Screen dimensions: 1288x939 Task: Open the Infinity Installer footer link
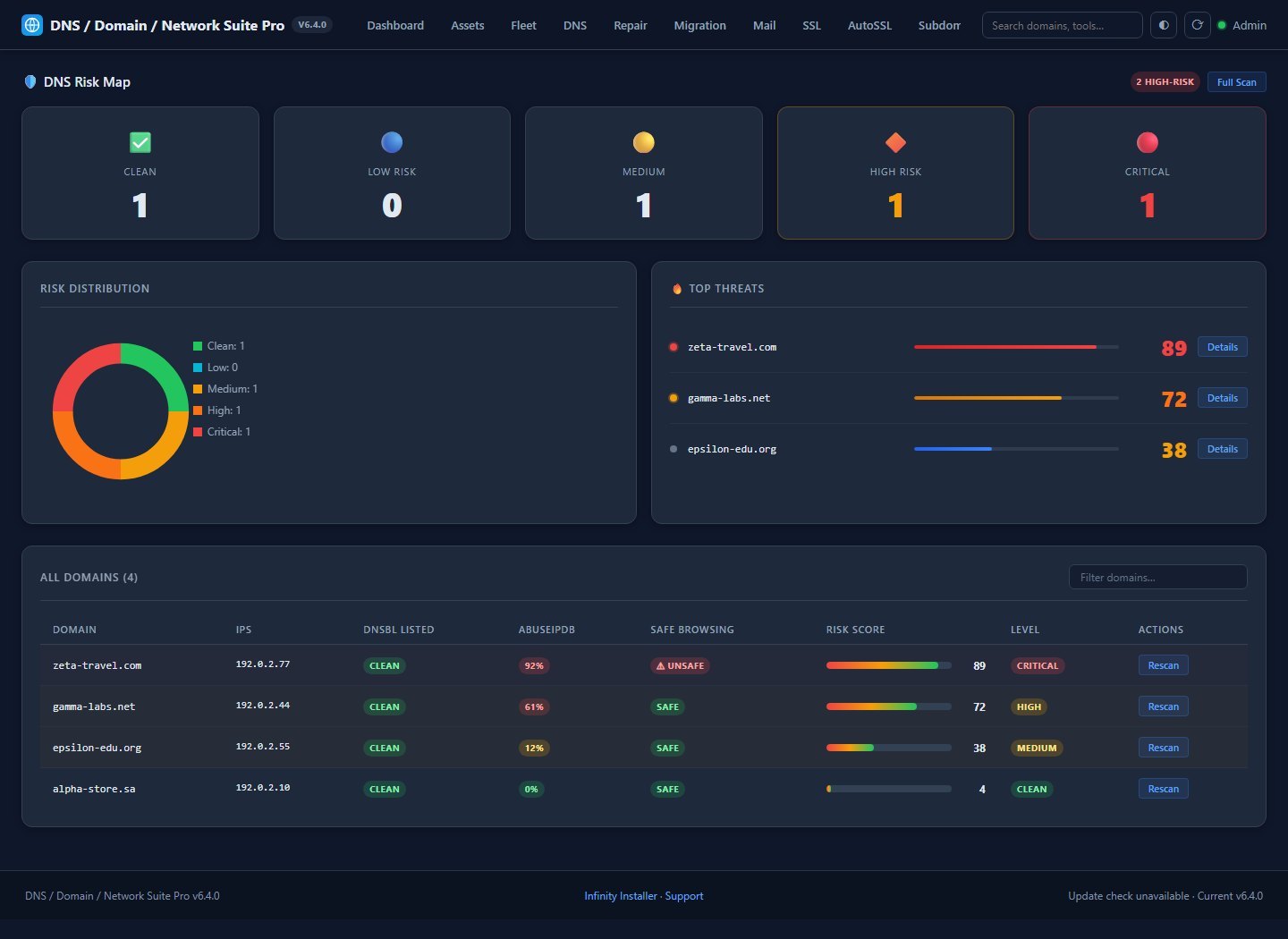point(621,896)
